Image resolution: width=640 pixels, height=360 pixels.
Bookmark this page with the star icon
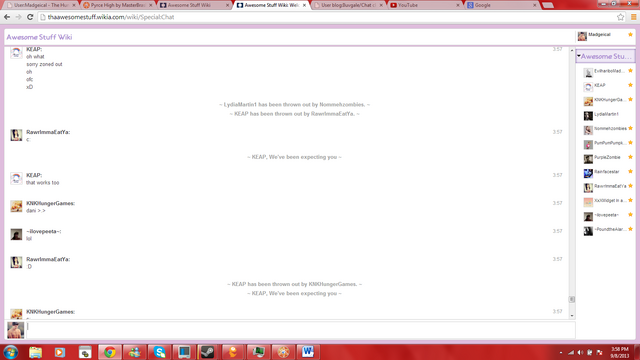pyautogui.click(x=620, y=17)
